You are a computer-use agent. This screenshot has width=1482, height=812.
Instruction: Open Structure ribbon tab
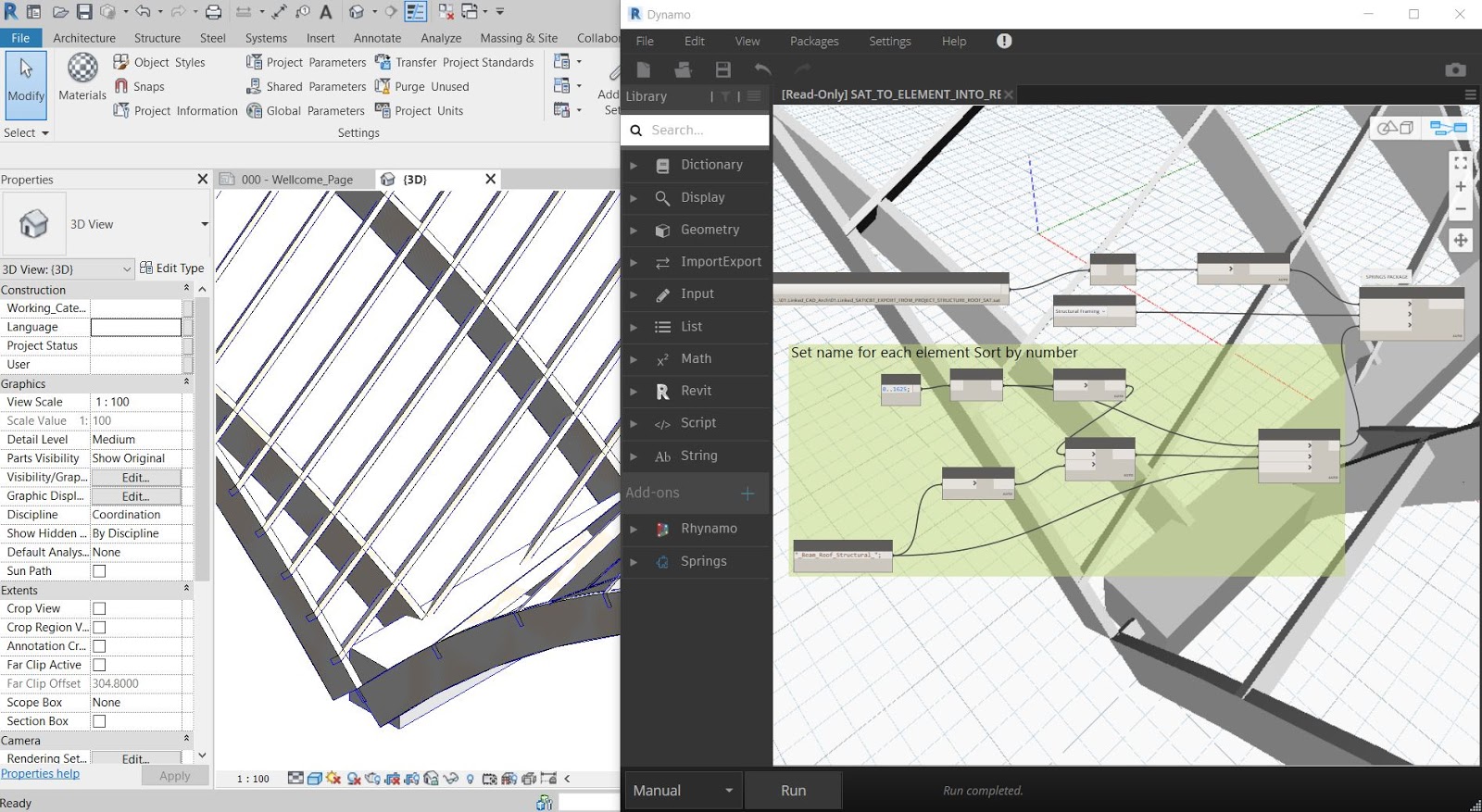[157, 38]
